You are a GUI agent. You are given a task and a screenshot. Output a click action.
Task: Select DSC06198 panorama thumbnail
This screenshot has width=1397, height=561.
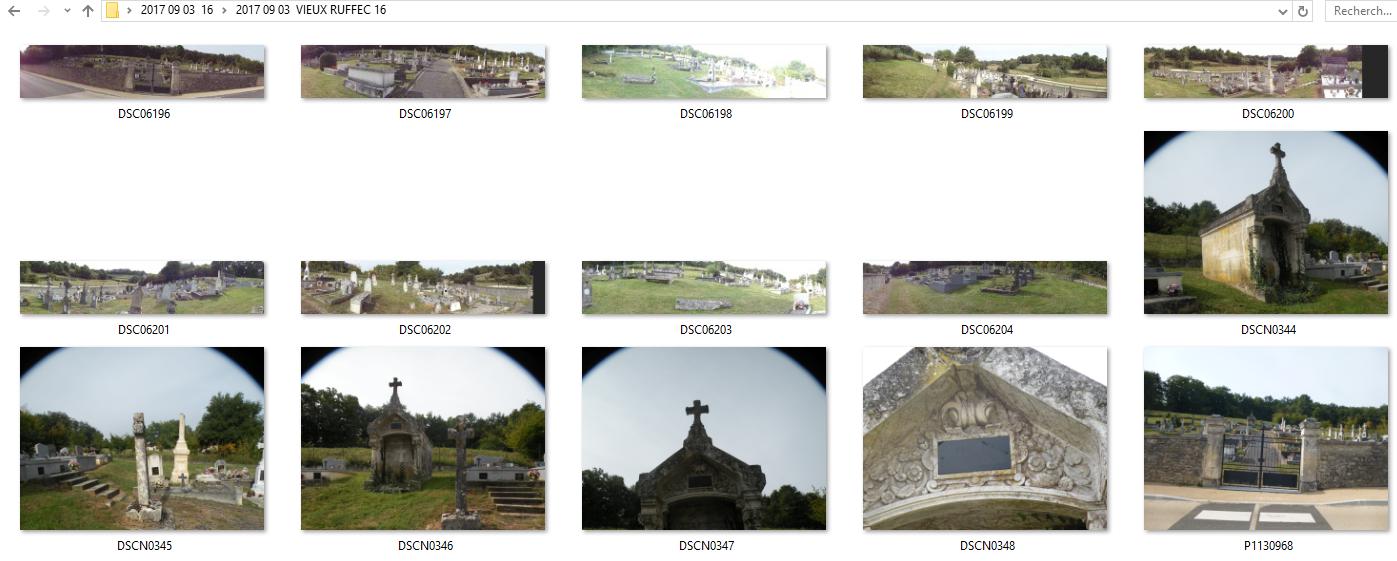click(x=704, y=71)
